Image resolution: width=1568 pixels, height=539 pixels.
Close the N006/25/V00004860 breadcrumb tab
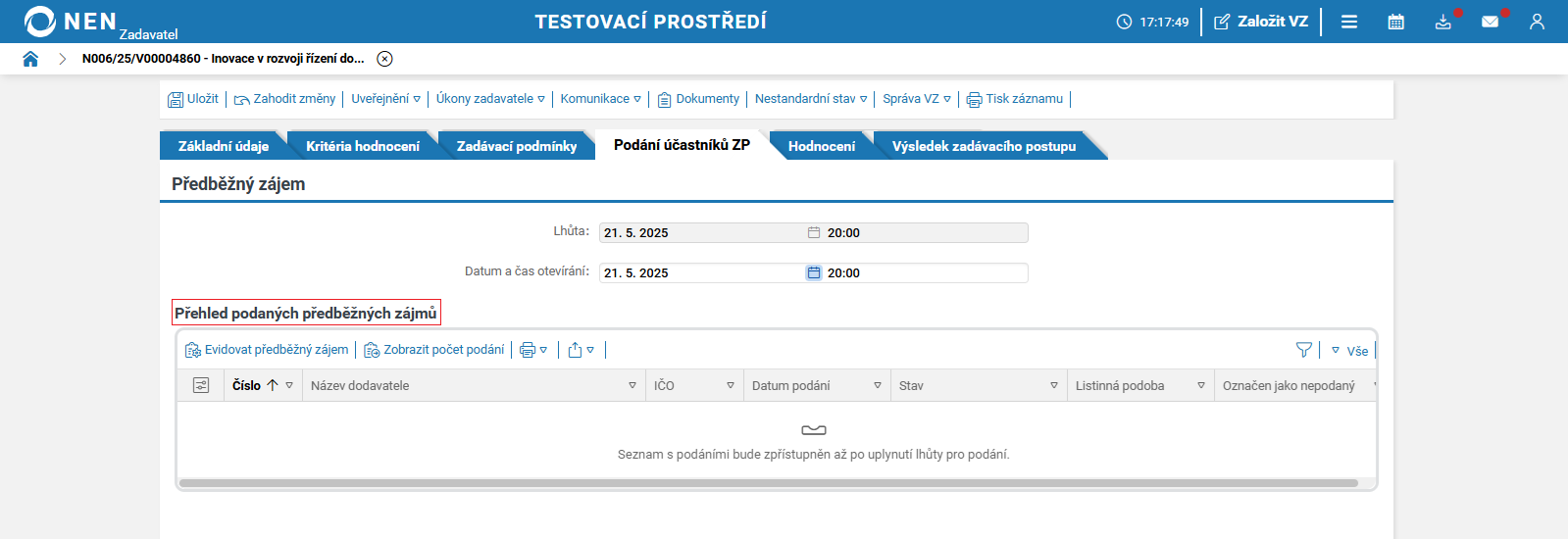coord(385,59)
